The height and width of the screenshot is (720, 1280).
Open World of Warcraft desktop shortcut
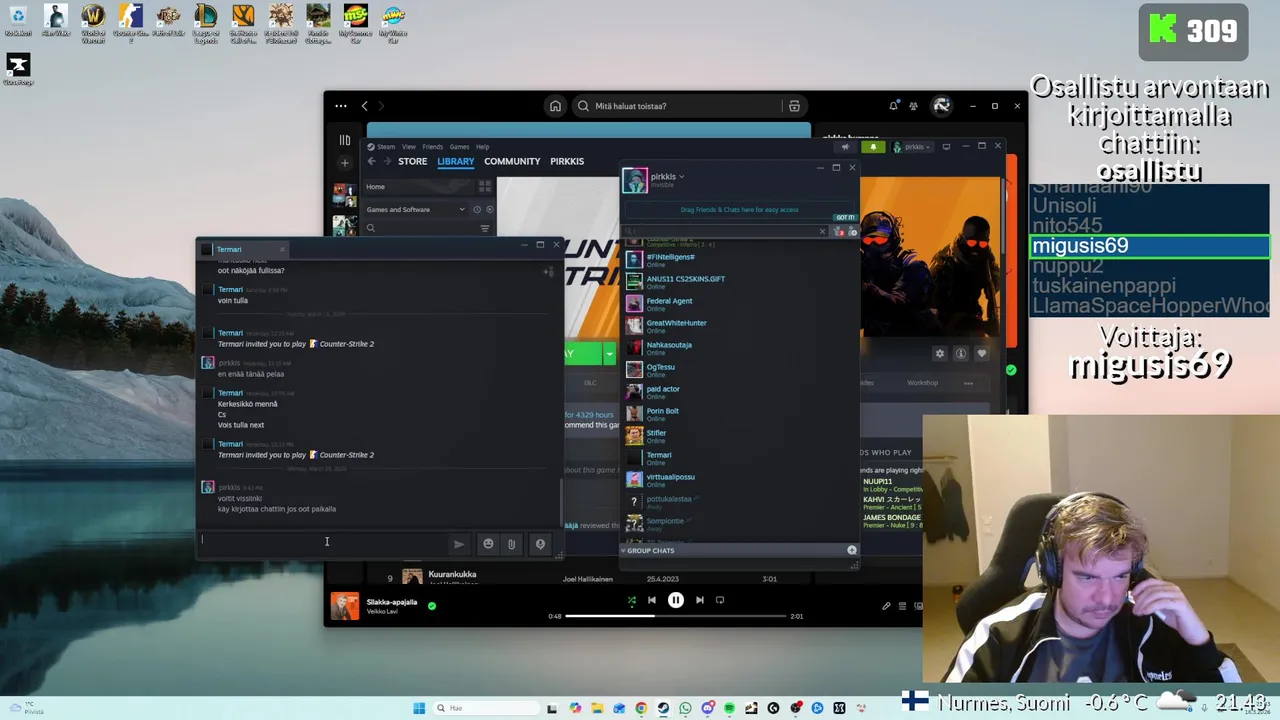(x=93, y=22)
